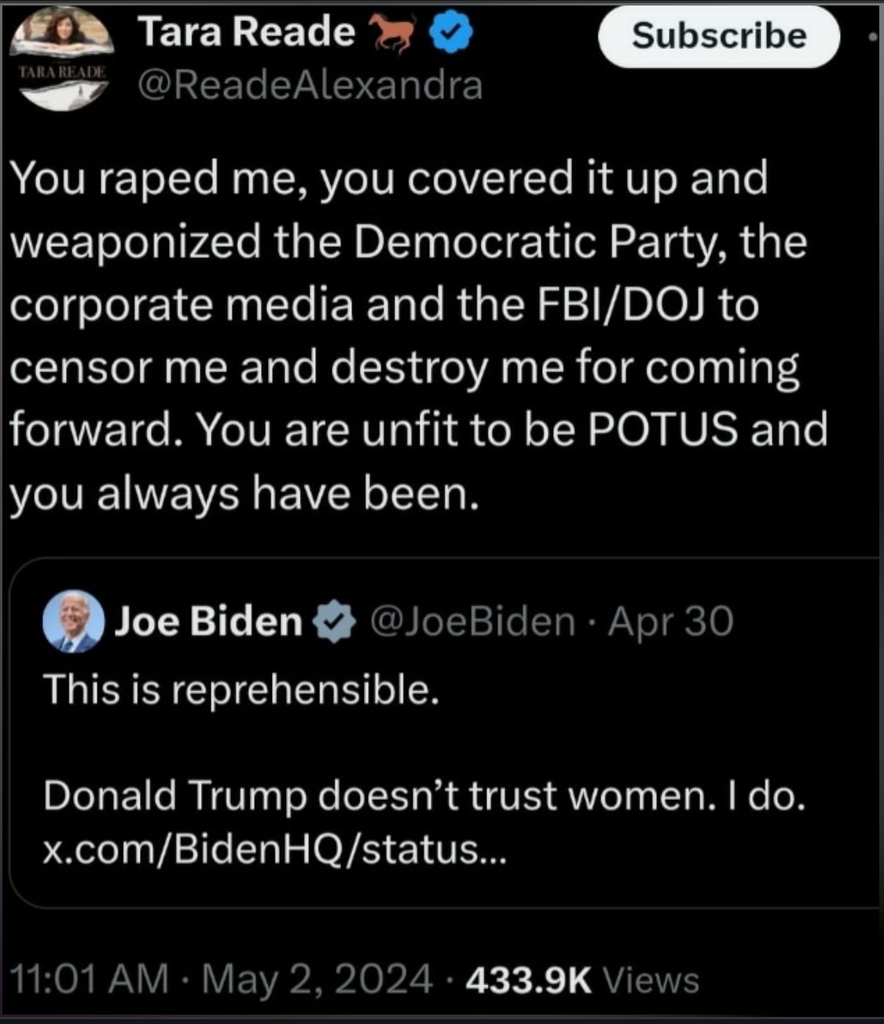Click the 11:01 AM timestamp

click(88, 978)
